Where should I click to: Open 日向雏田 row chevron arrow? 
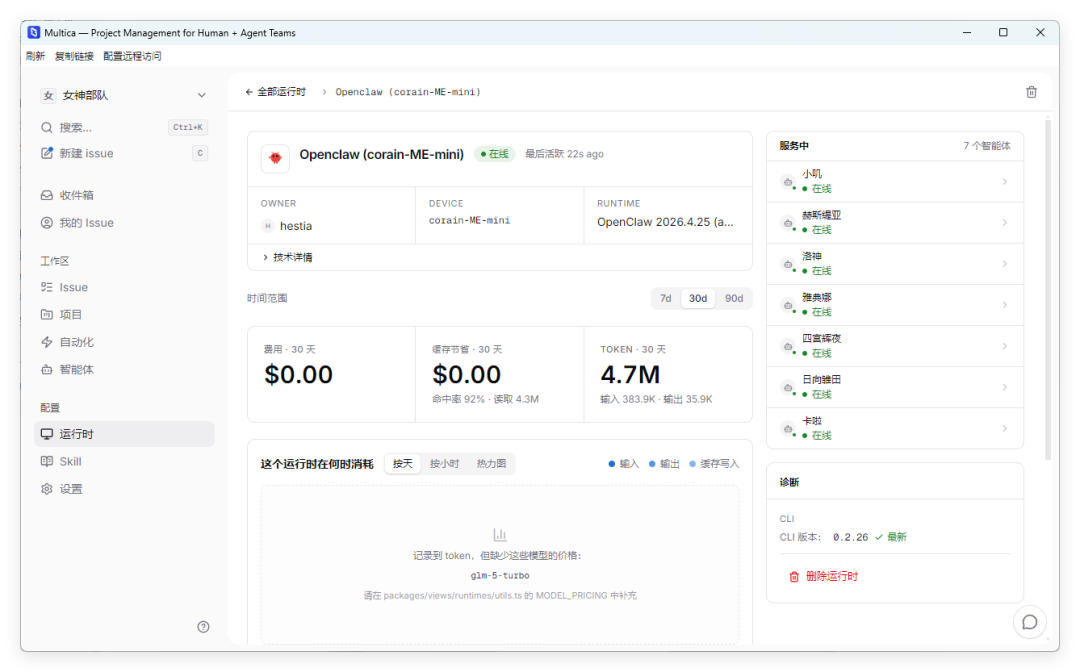[x=1005, y=388]
